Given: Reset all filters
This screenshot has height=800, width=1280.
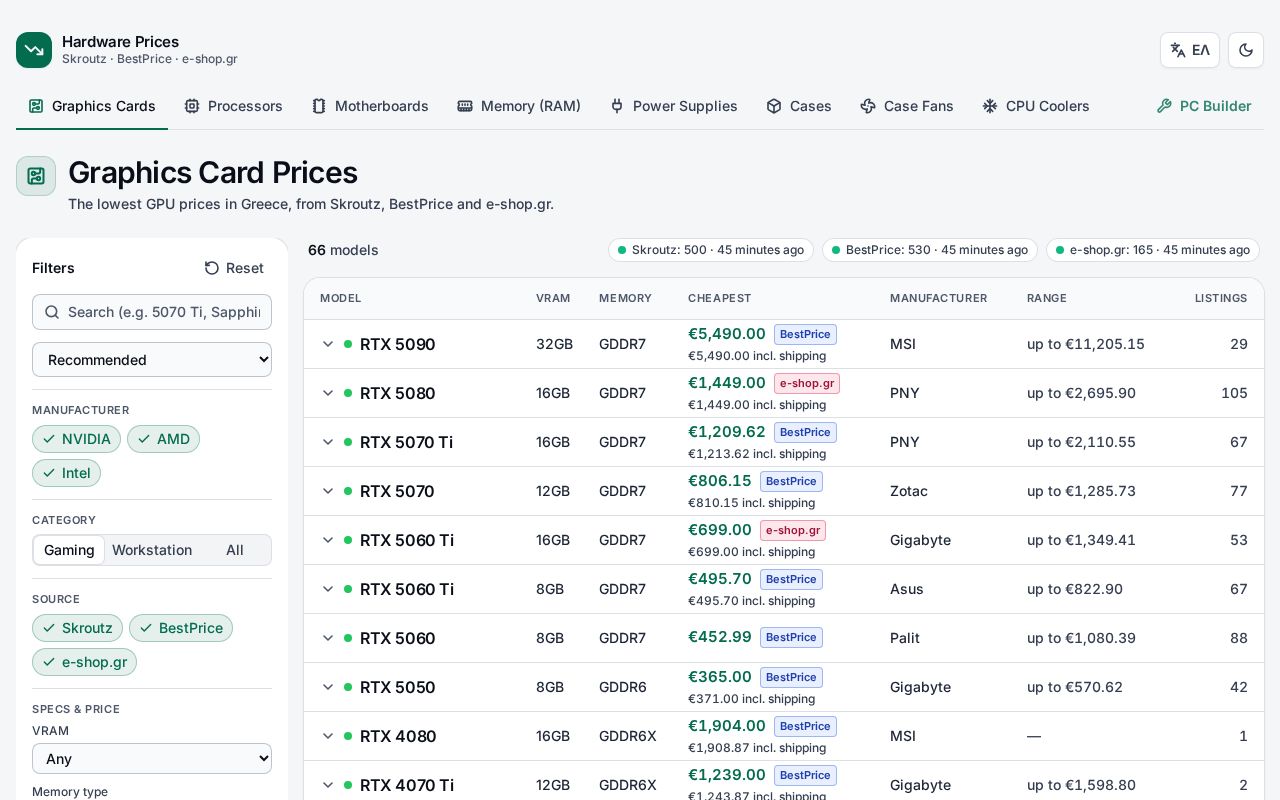Looking at the screenshot, I should click(234, 268).
